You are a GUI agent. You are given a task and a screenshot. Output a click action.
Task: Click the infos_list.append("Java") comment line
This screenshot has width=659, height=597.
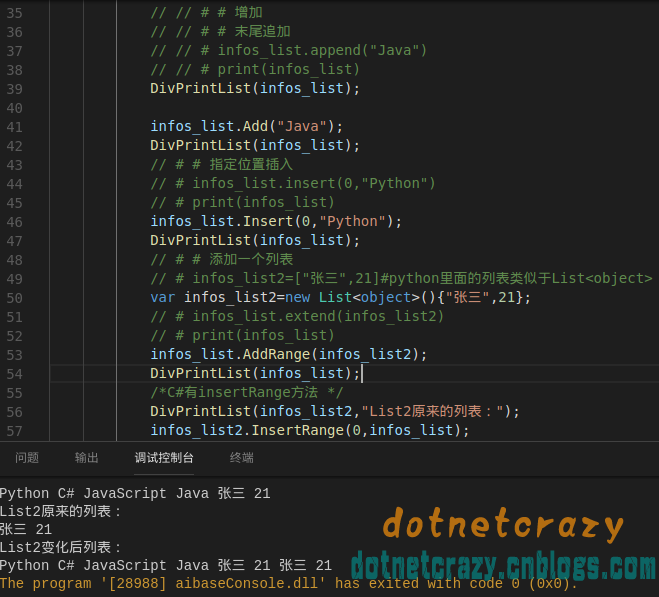point(289,50)
